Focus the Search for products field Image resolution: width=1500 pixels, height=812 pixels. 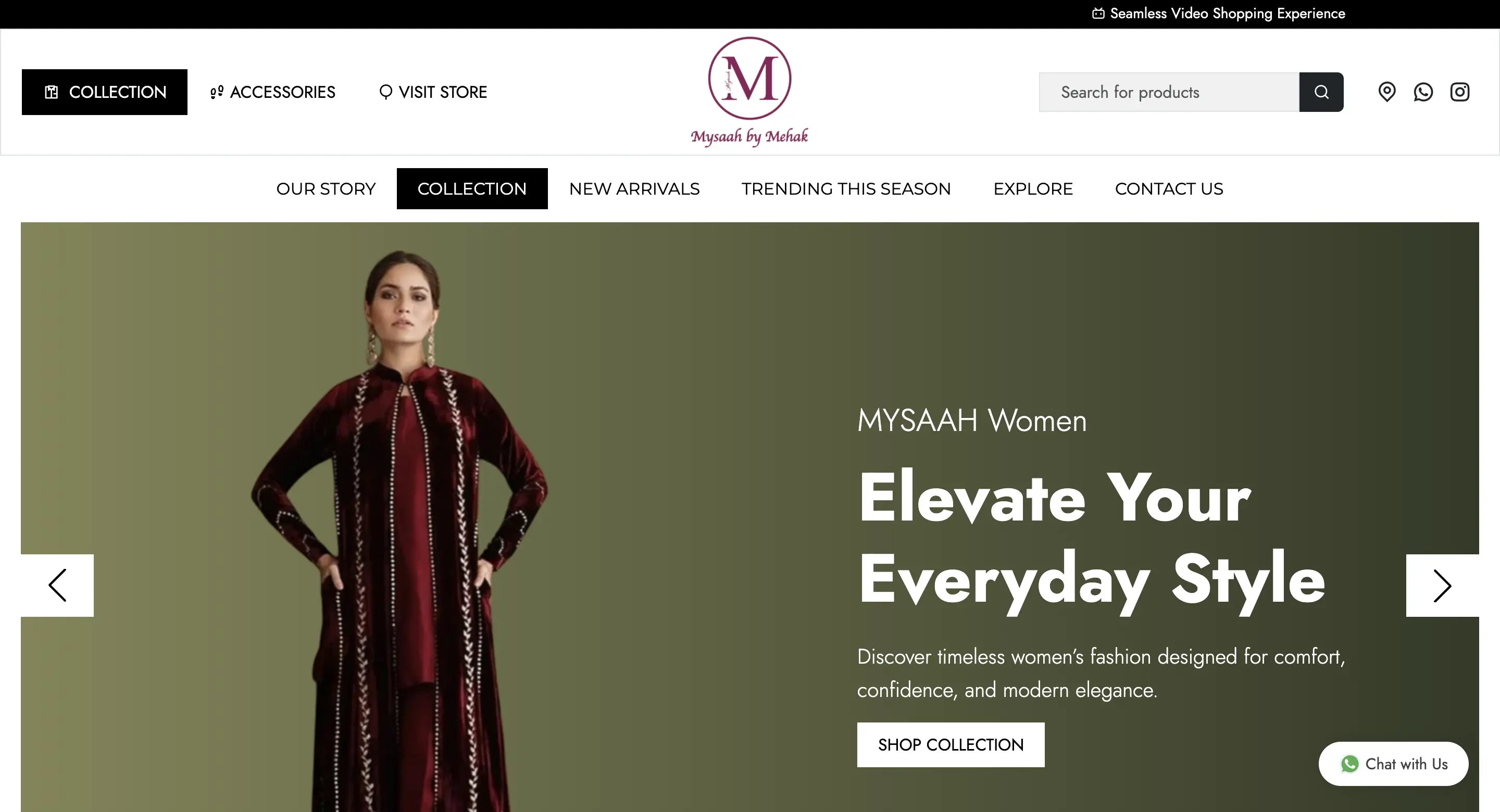(1169, 92)
